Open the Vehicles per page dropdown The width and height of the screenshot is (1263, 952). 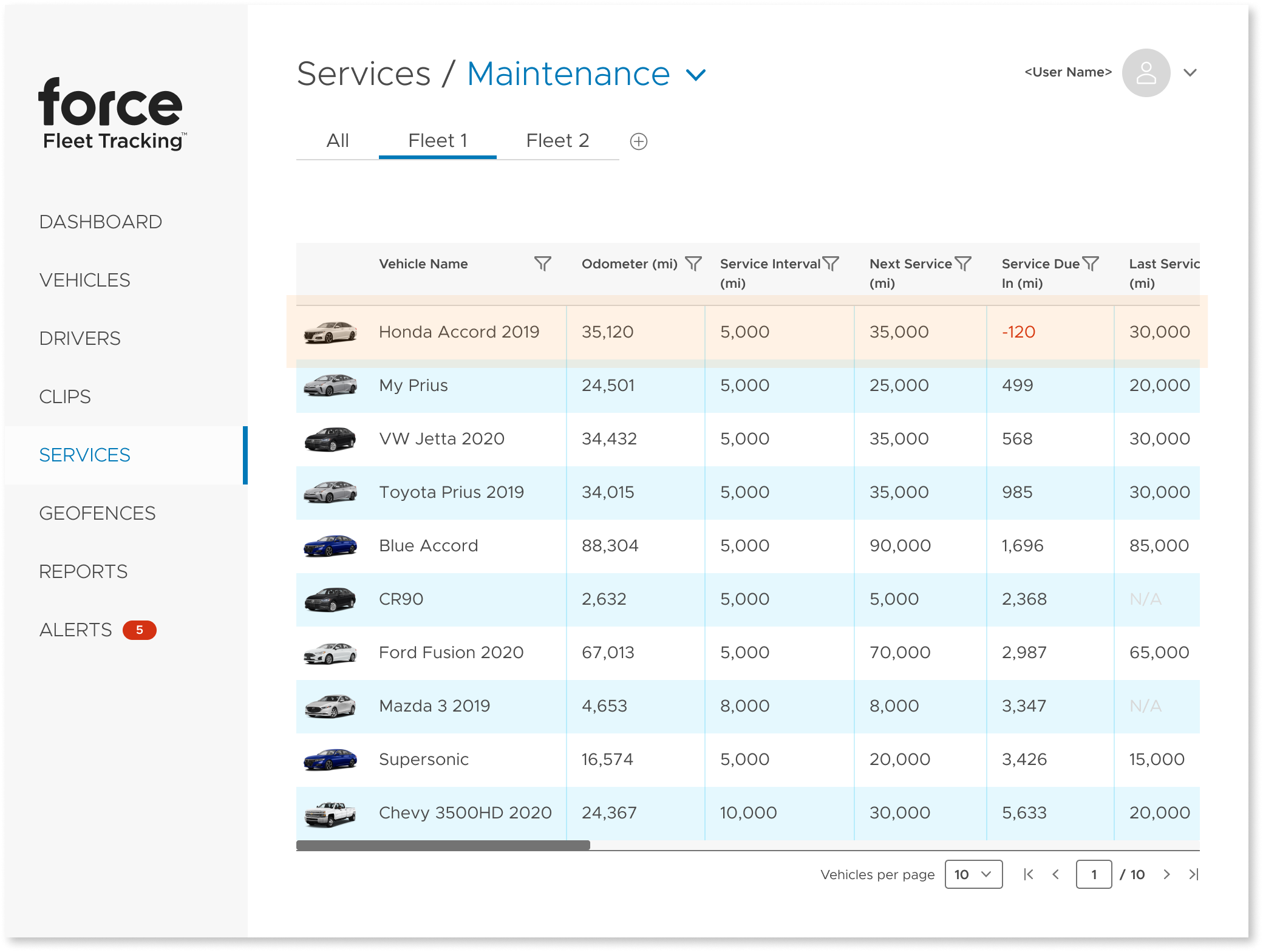[973, 874]
